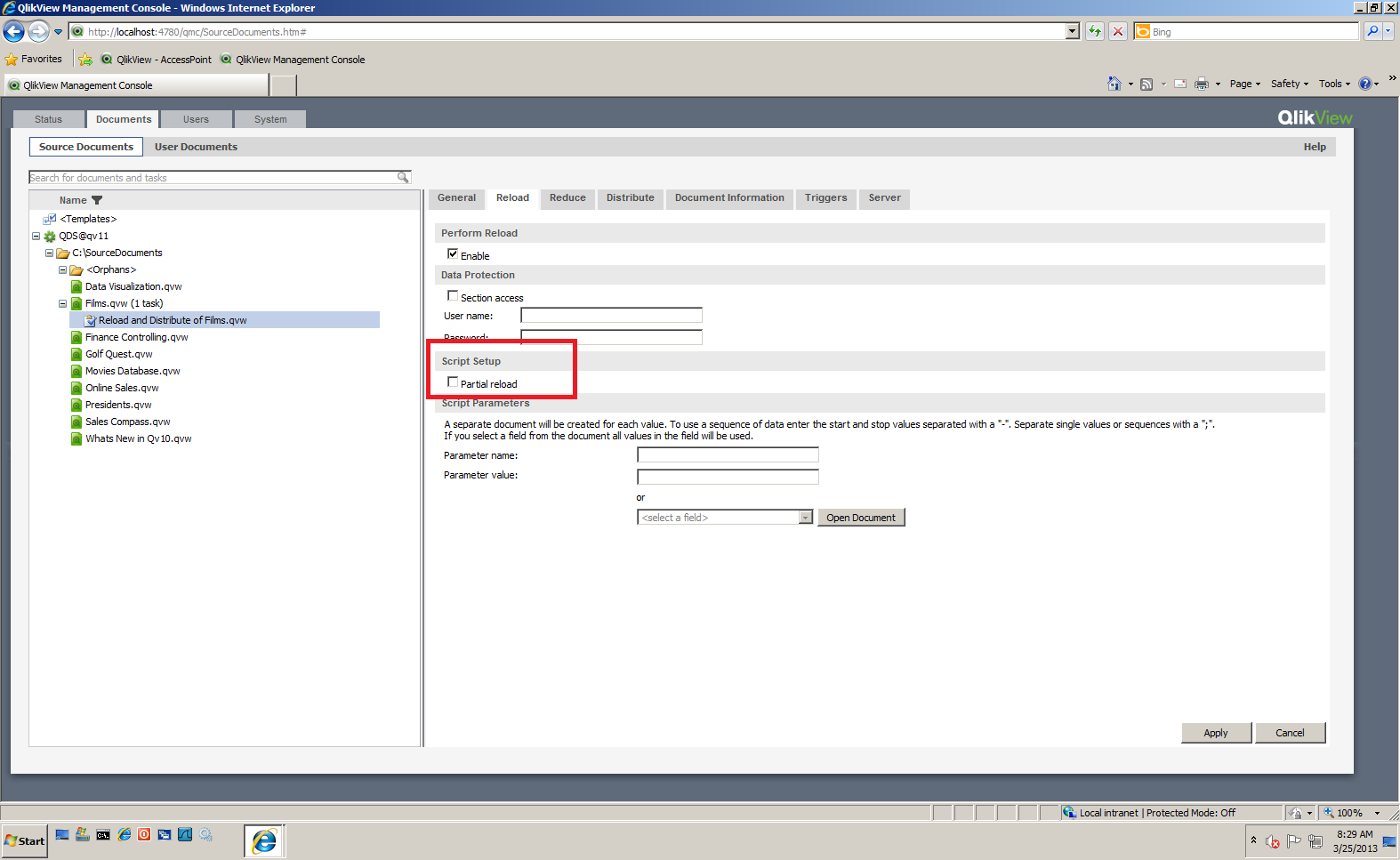1400x860 pixels.
Task: Click the Bing search magnifier button
Action: 1372,32
